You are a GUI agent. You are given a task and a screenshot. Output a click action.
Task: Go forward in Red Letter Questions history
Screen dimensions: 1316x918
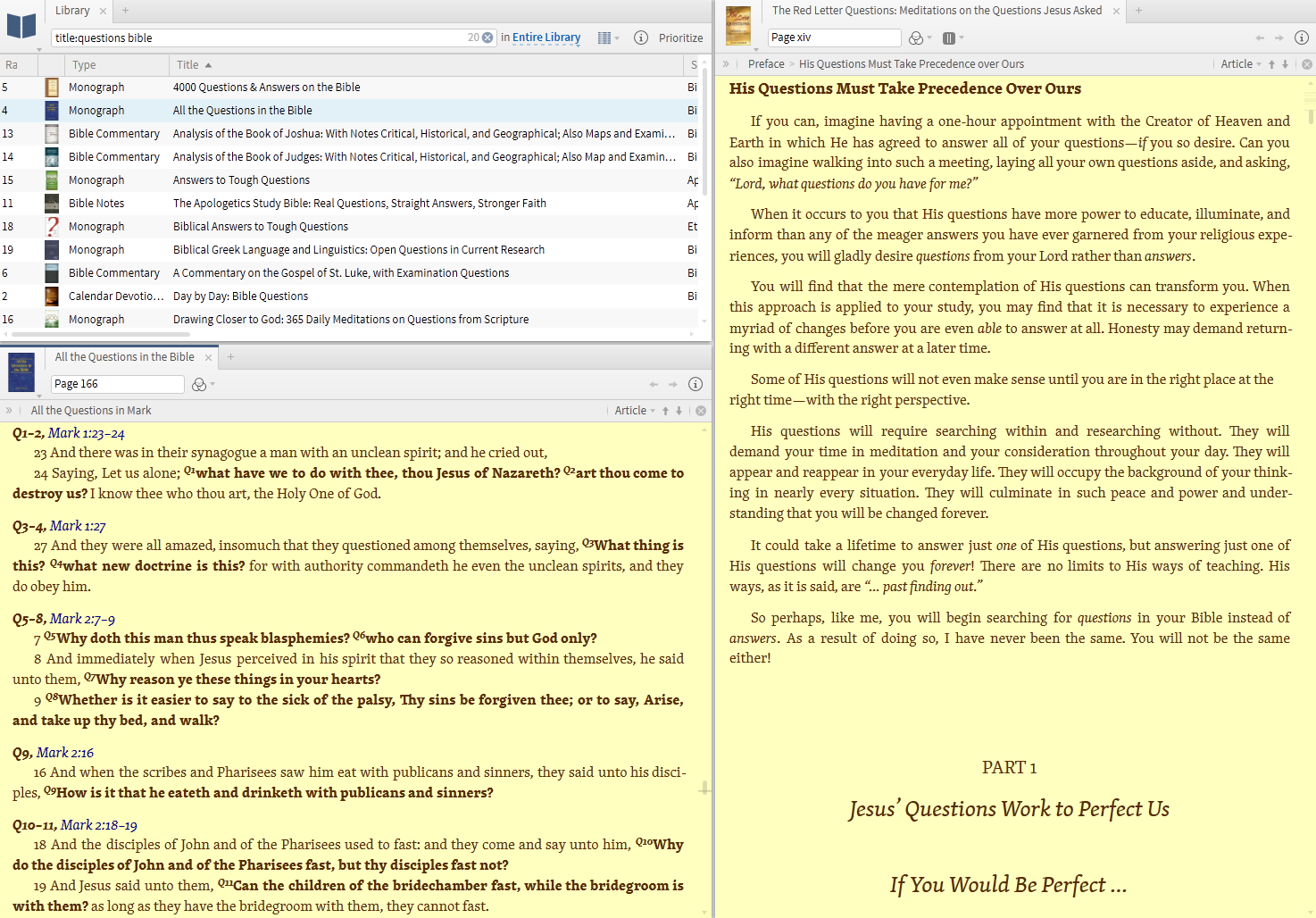point(1279,38)
